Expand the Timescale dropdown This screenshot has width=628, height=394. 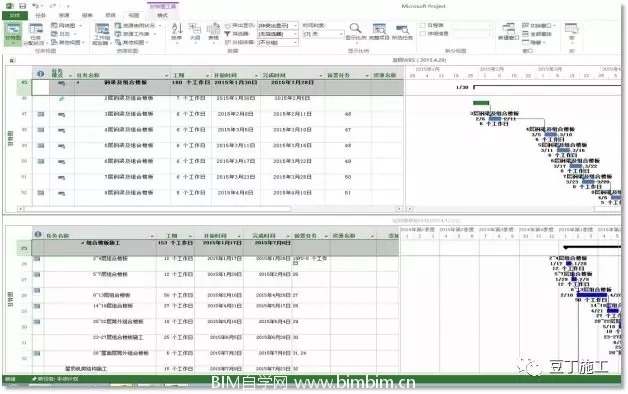click(323, 34)
